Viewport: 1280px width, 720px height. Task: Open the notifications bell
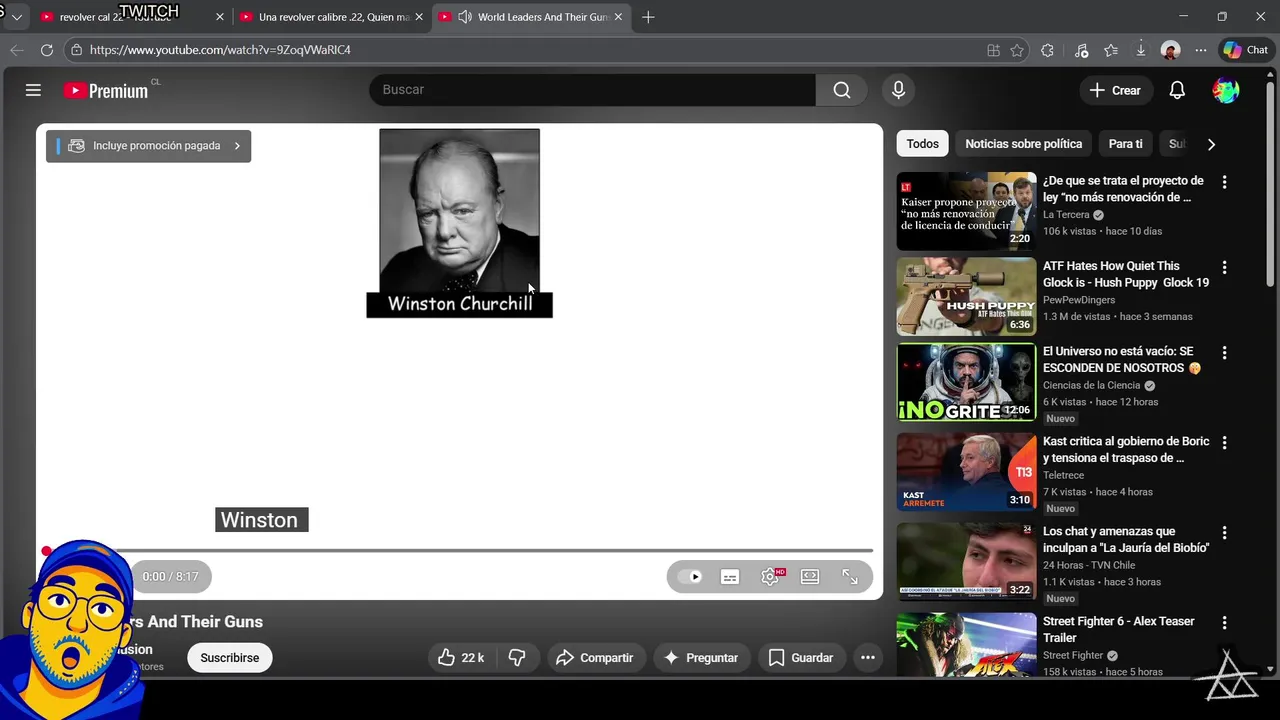1177,90
